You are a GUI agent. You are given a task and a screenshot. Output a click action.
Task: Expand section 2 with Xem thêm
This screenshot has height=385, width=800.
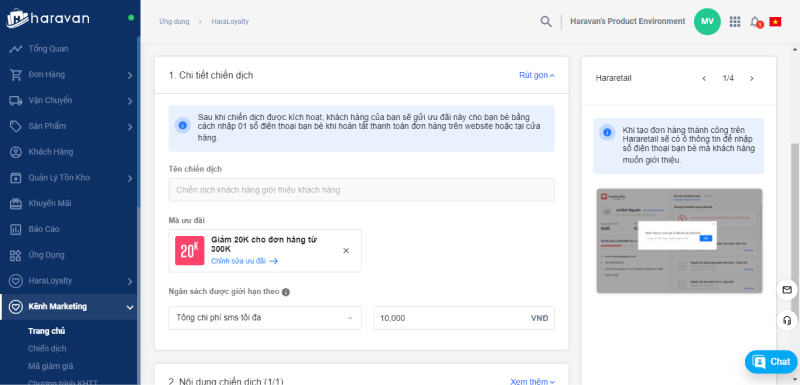pyautogui.click(x=533, y=381)
